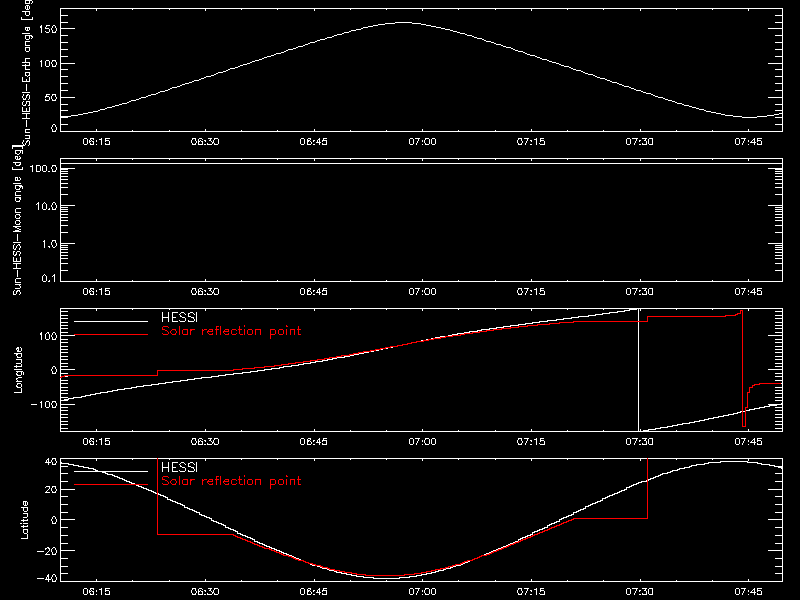
Task: Click Solar reflection point legend in Longitude plot
Action: click(x=231, y=331)
